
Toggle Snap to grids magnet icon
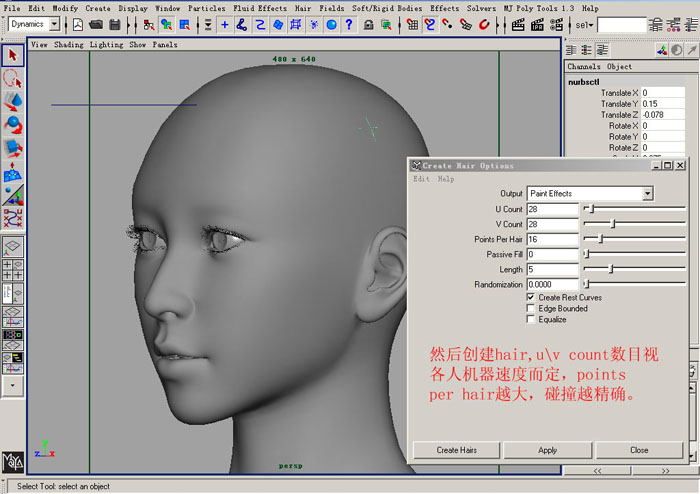(412, 25)
